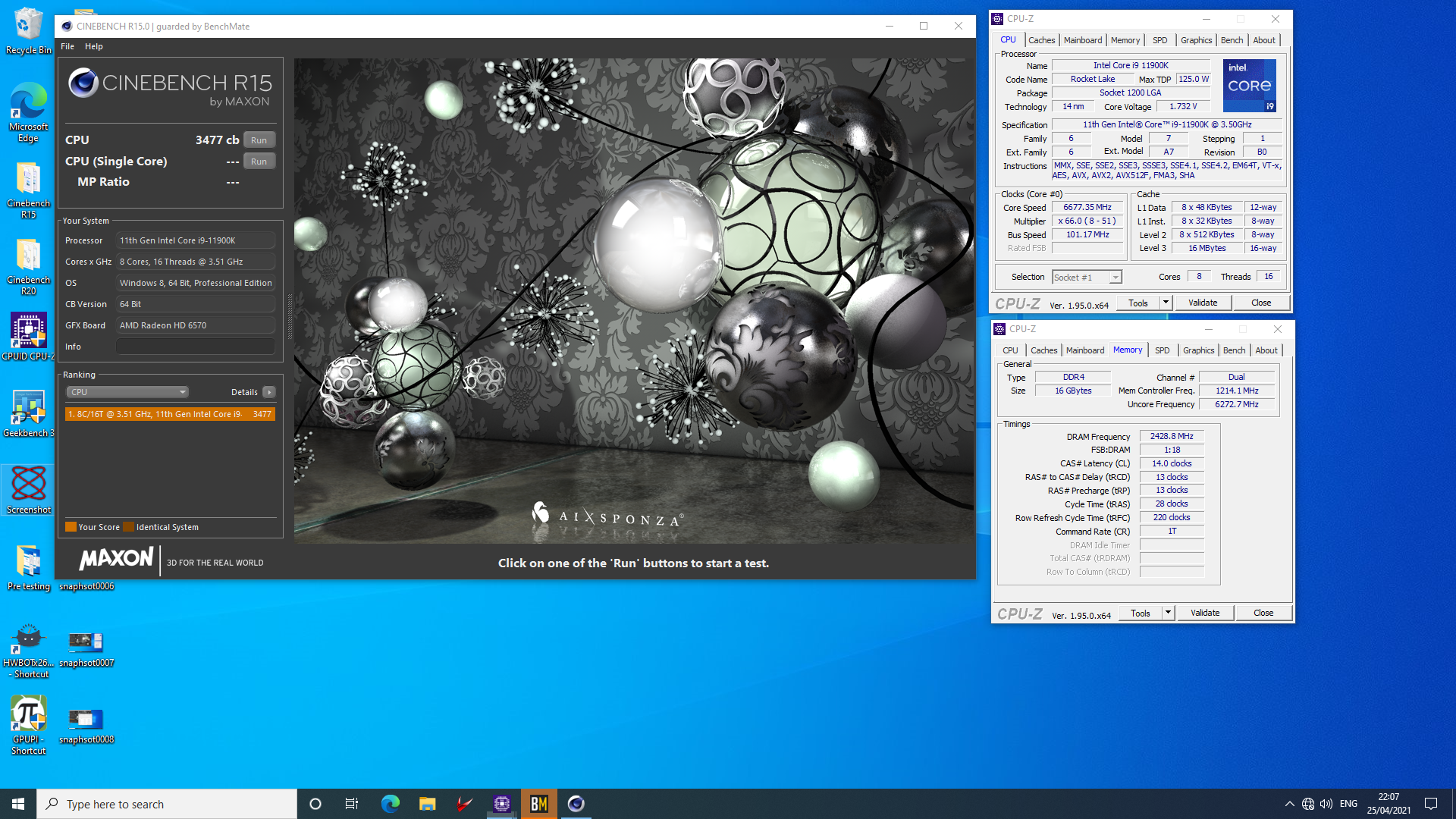Open Mainboard tab in top CPU-Z window
Viewport: 1456px width, 819px height.
tap(1083, 40)
